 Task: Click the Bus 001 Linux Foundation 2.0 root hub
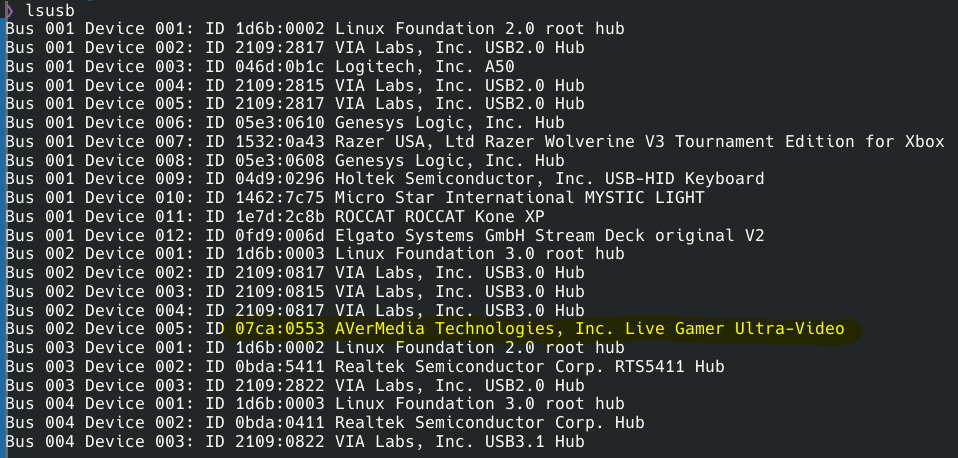click(315, 29)
